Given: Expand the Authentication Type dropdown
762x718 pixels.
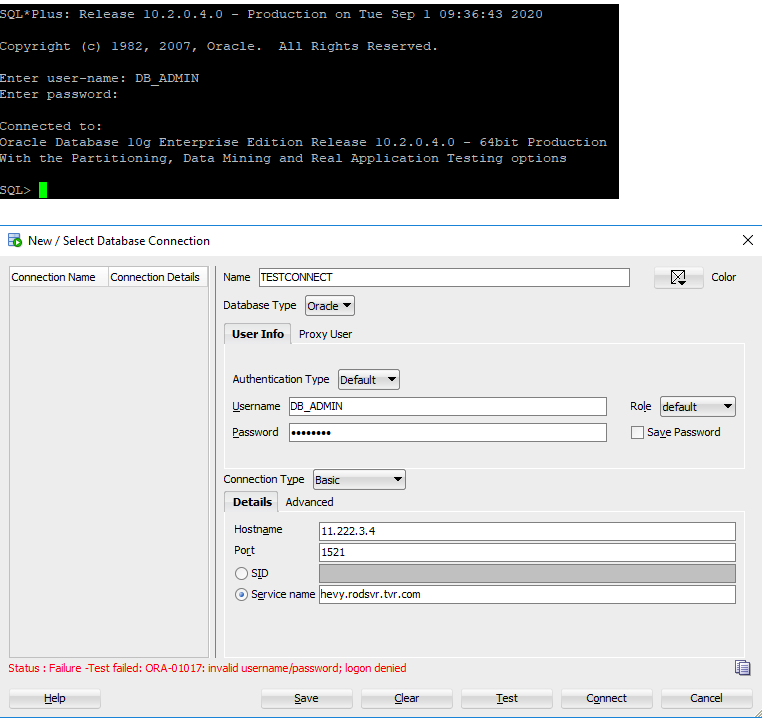Looking at the screenshot, I should [x=368, y=380].
